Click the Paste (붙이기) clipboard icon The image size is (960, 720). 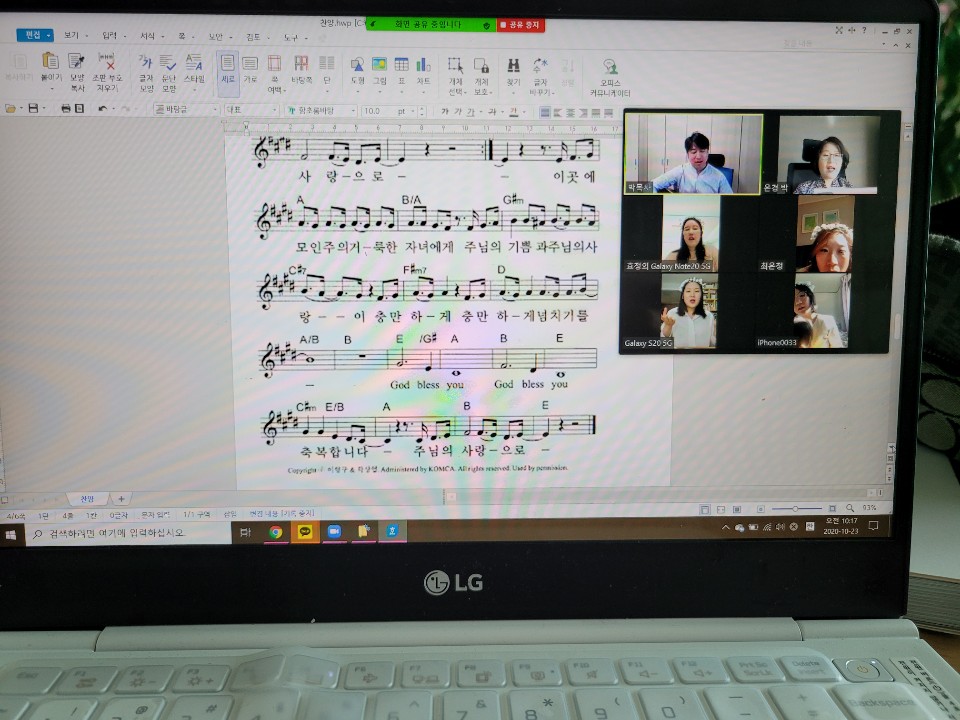50,61
